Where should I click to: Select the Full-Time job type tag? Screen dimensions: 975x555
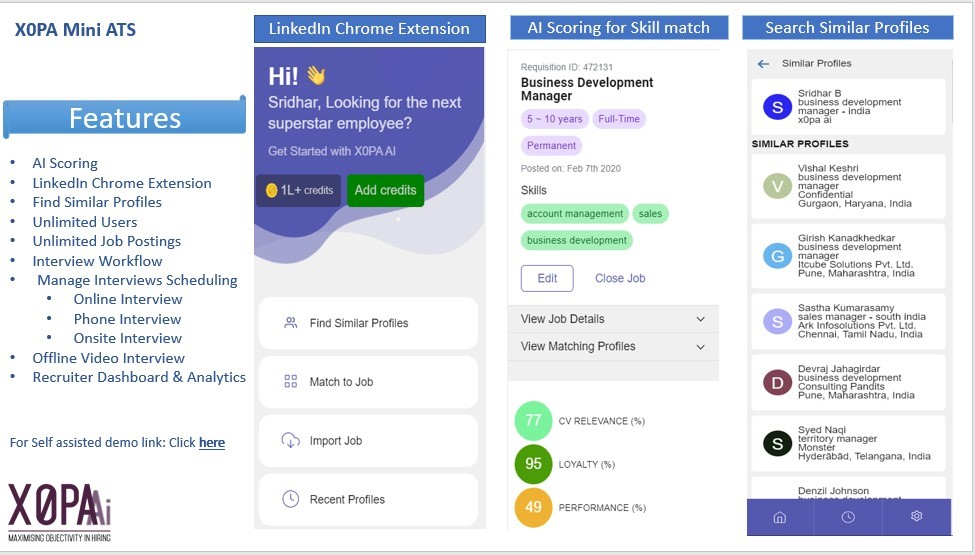619,119
